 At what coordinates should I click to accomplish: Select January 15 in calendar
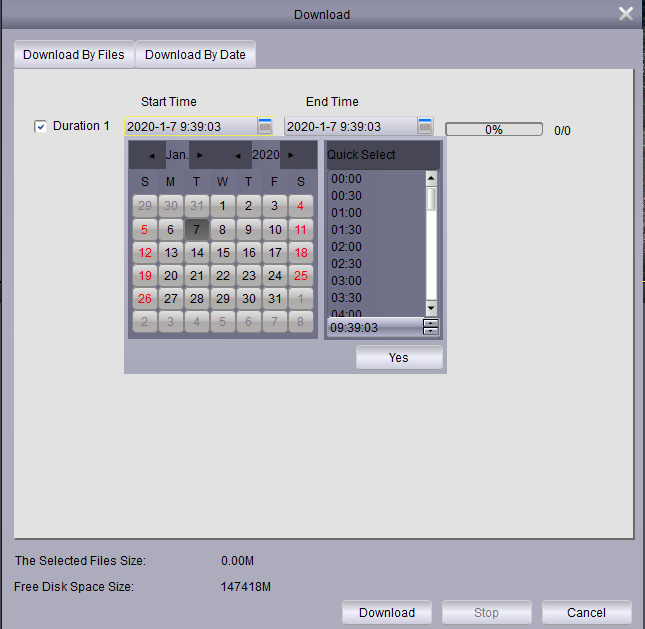point(223,252)
